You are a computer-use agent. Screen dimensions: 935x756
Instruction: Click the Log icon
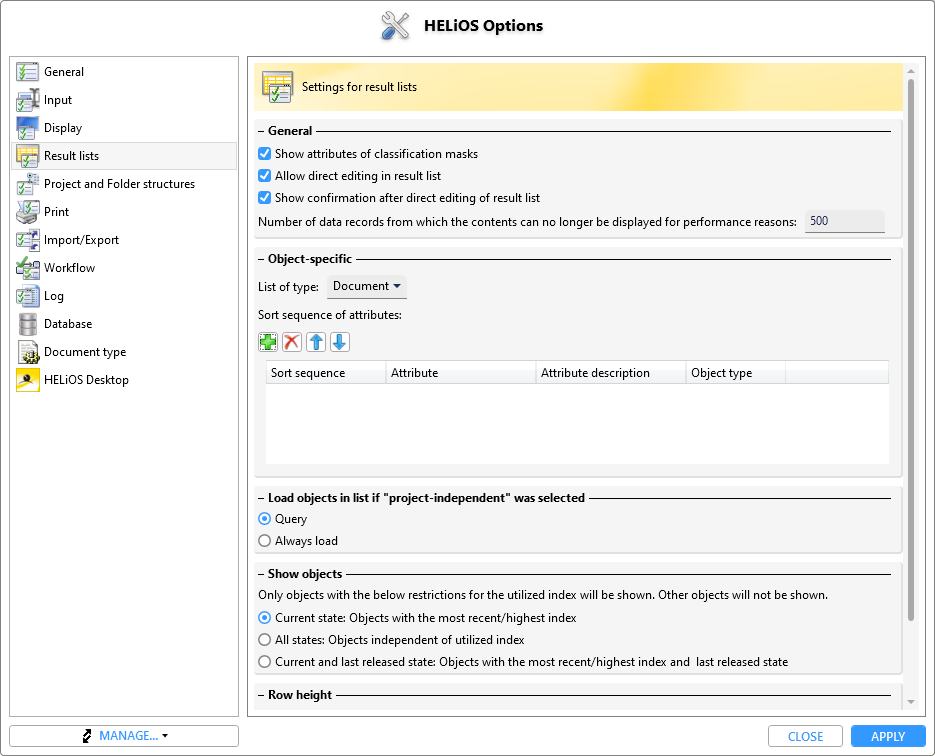[x=27, y=296]
